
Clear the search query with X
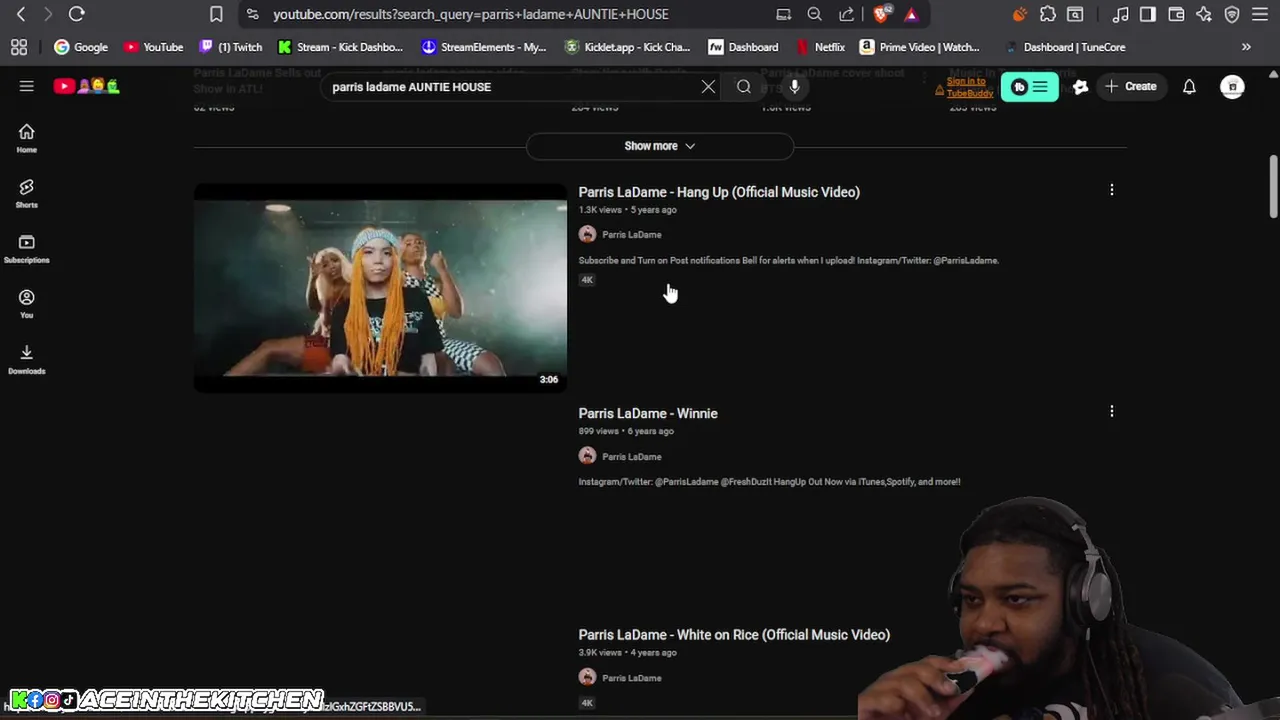pyautogui.click(x=708, y=87)
